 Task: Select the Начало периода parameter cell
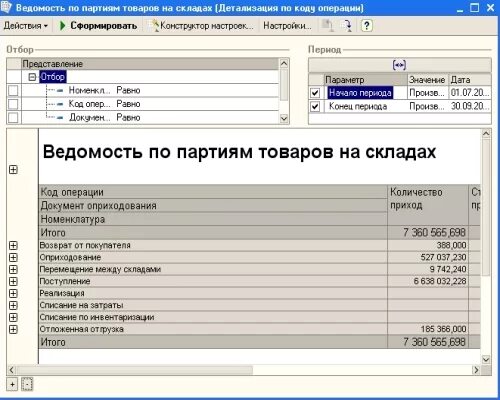point(365,93)
